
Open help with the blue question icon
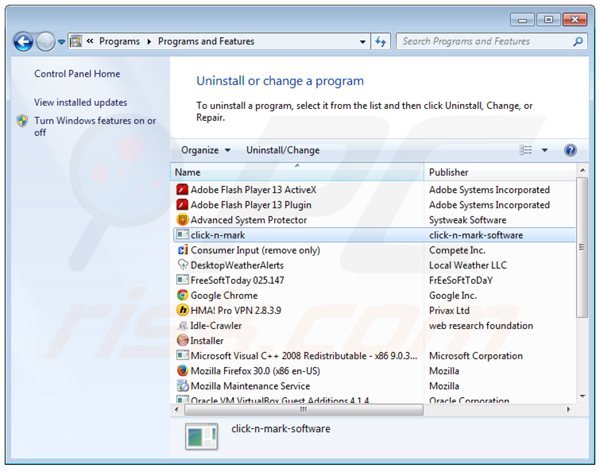coord(570,150)
